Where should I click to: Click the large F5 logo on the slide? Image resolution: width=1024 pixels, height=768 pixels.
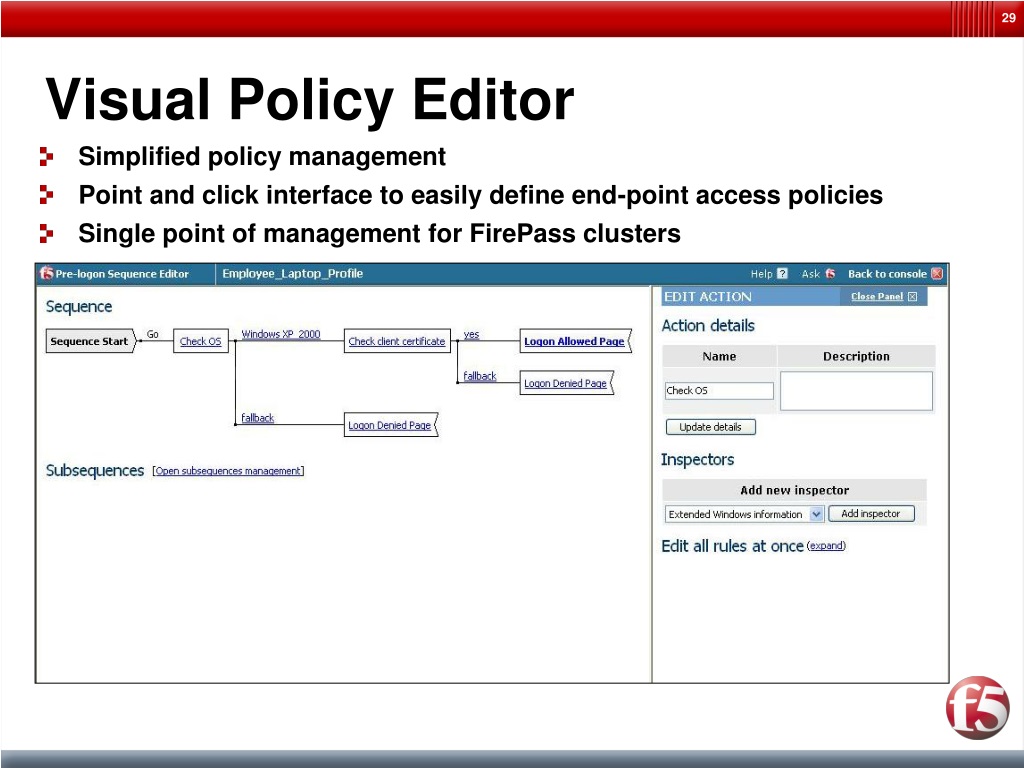[x=977, y=707]
